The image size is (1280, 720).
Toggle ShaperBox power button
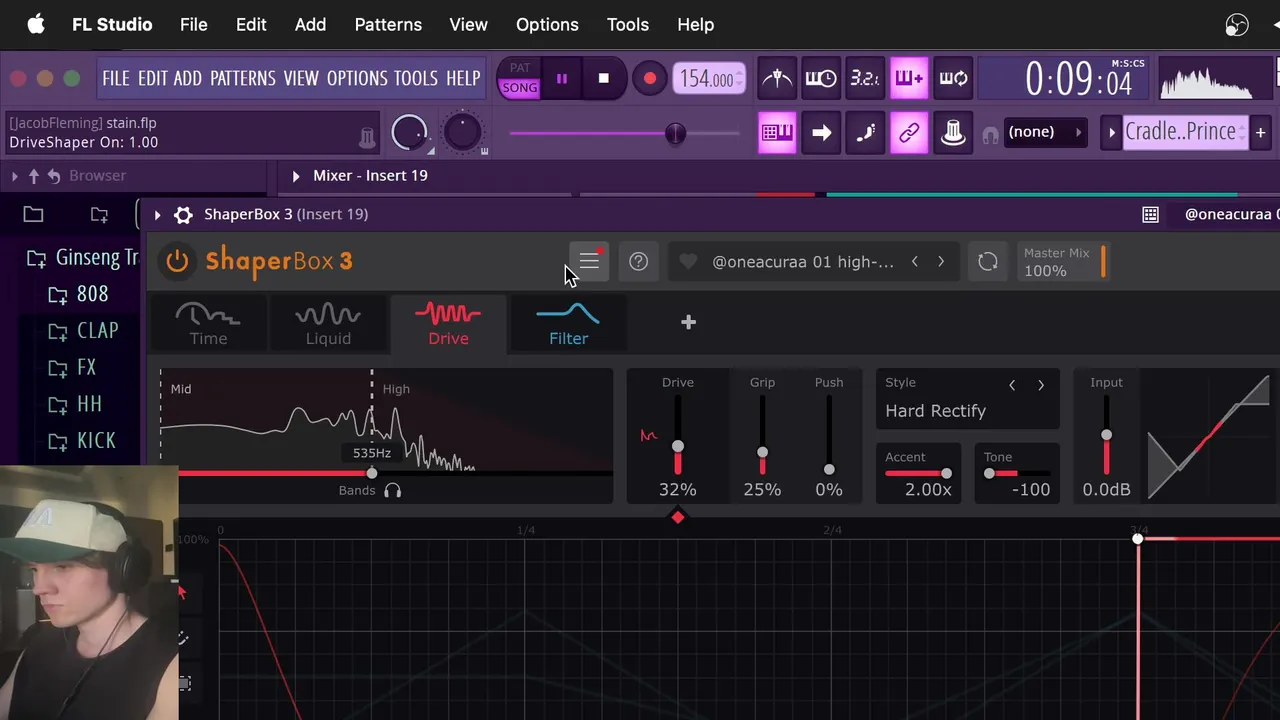pyautogui.click(x=177, y=261)
